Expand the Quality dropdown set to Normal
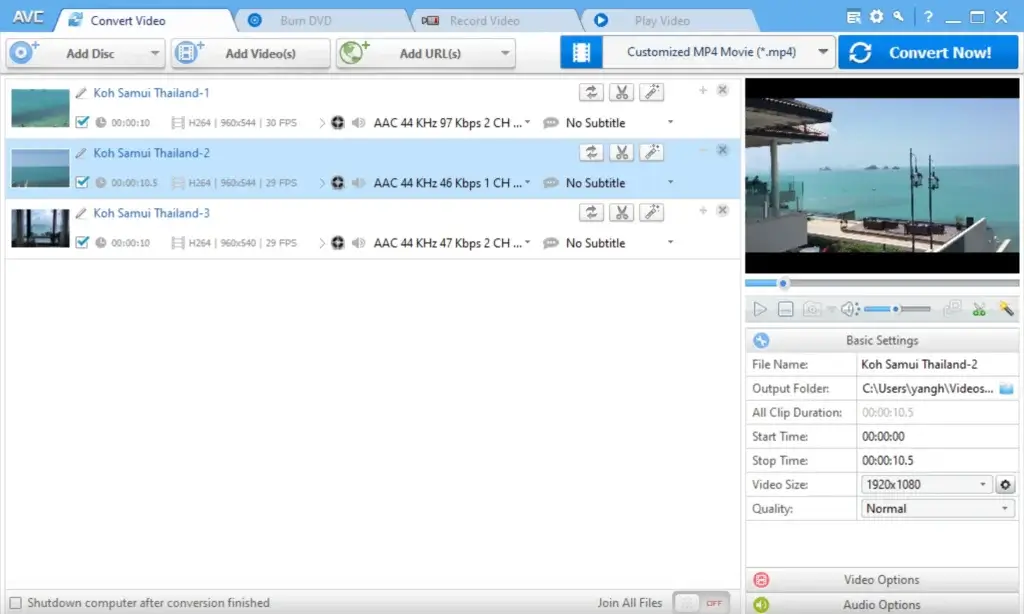Viewport: 1024px width, 614px height. tap(1006, 509)
